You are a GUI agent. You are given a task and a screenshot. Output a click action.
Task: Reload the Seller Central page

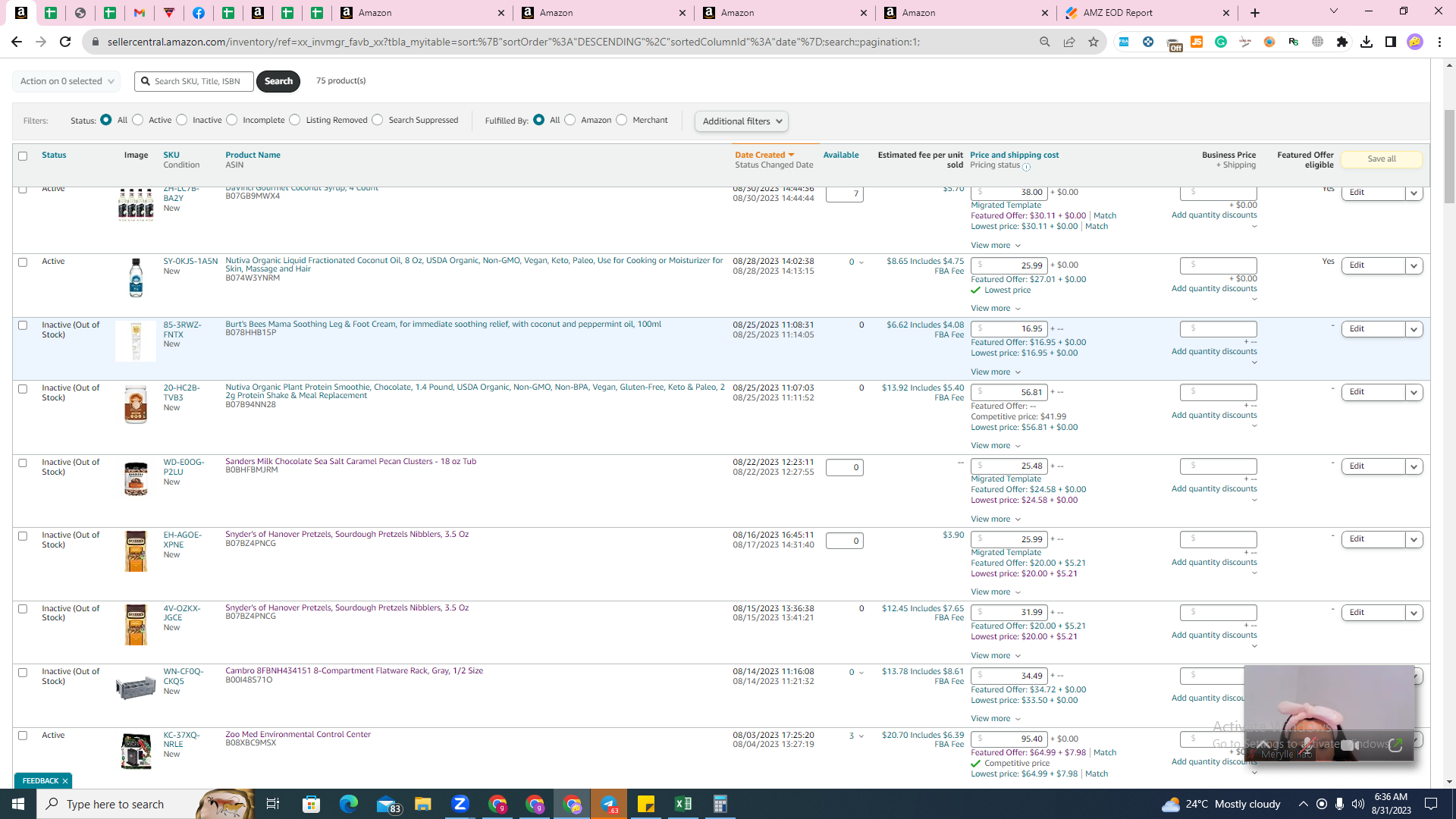[65, 42]
